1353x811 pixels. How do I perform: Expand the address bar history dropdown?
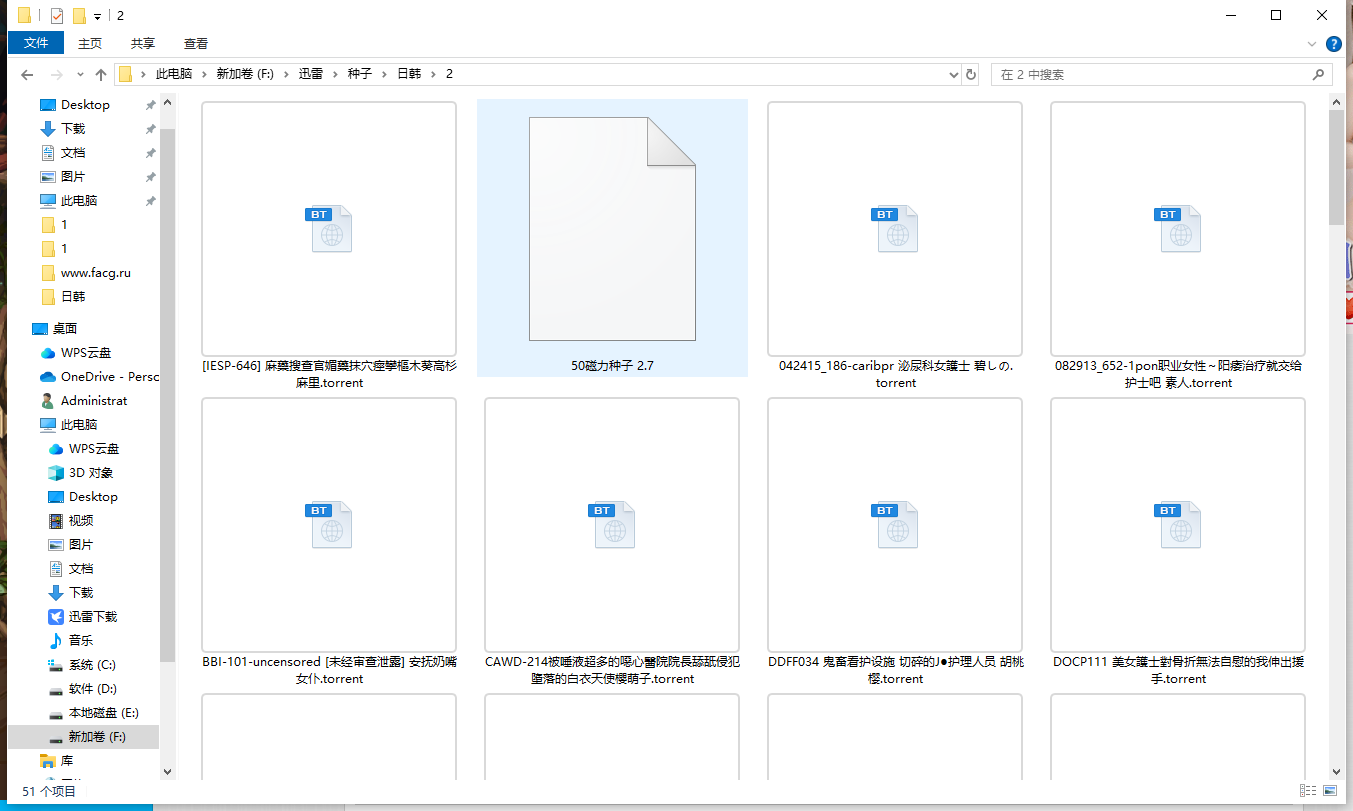click(x=953, y=75)
